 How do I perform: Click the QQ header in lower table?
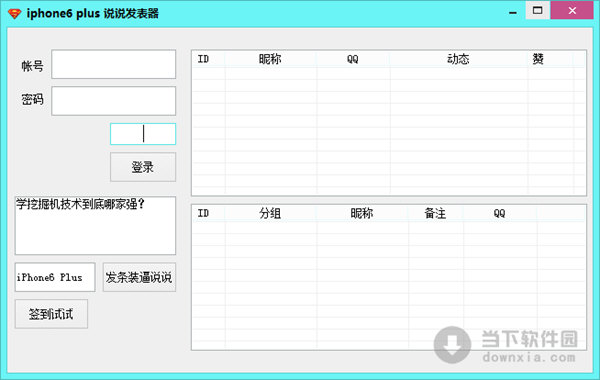click(x=500, y=214)
